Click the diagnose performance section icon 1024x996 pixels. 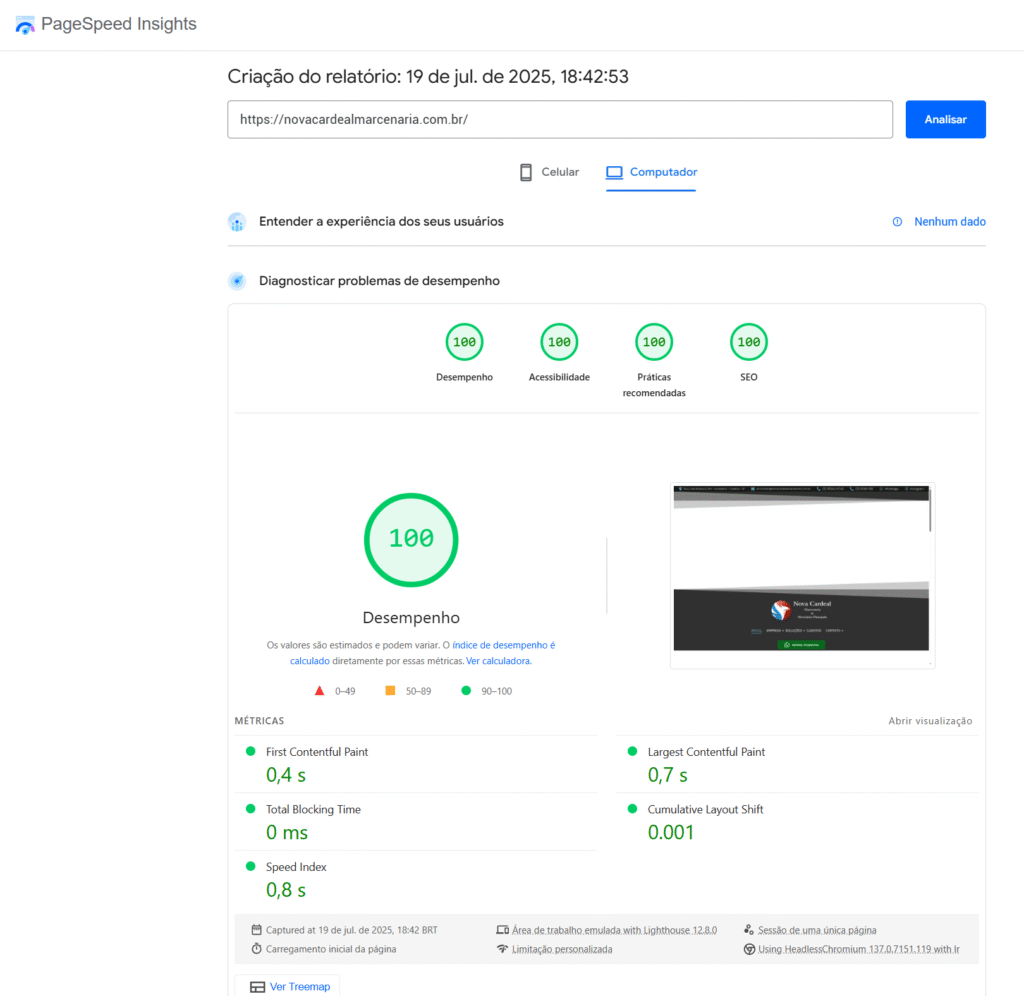pos(237,281)
